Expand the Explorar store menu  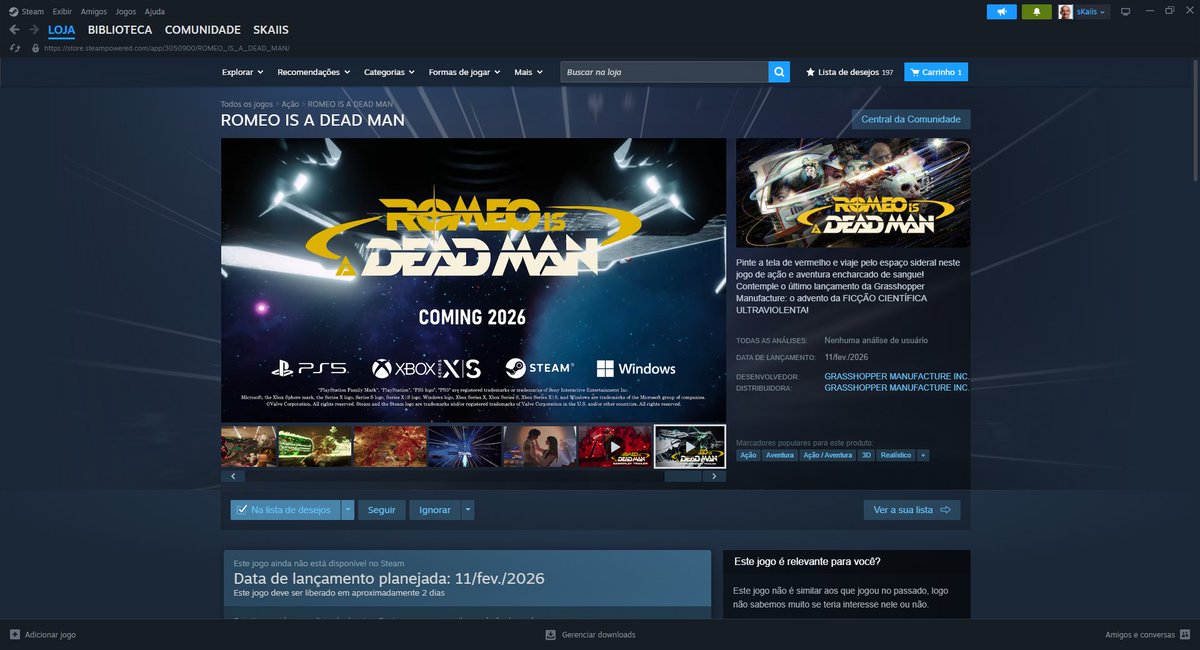tap(242, 72)
